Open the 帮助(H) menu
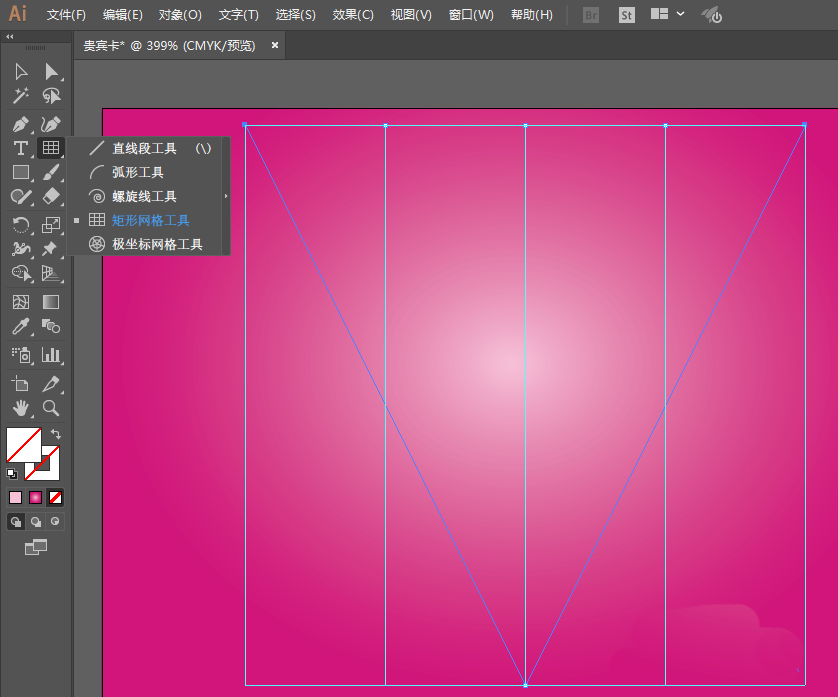The height and width of the screenshot is (697, 838). tap(531, 15)
